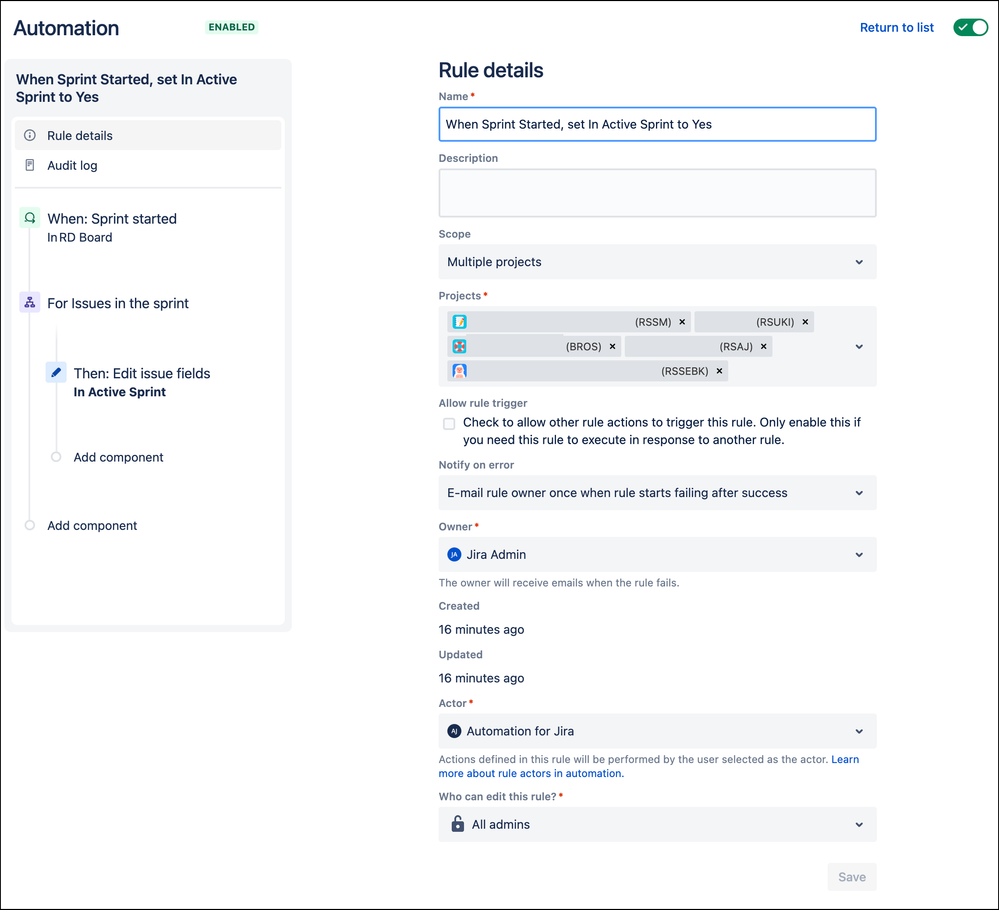
Task: Click the bottom-level Add component
Action: pyautogui.click(x=92, y=525)
